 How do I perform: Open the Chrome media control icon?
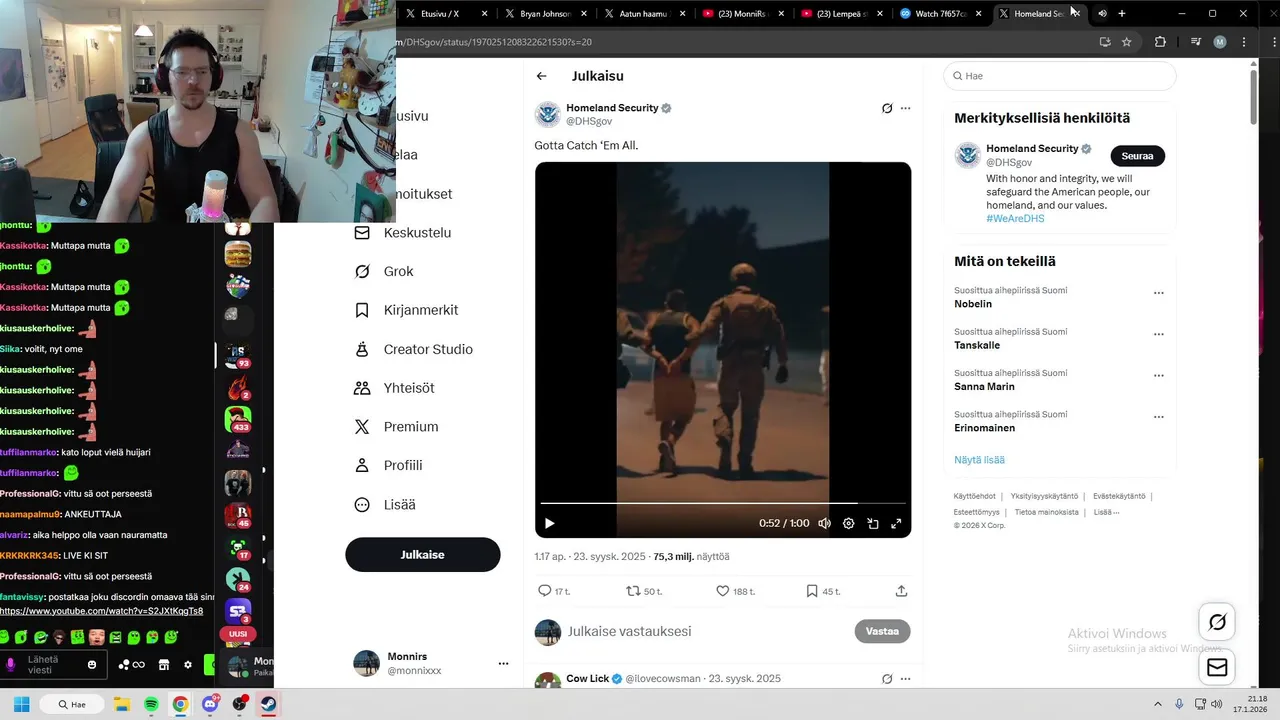[x=1196, y=42]
